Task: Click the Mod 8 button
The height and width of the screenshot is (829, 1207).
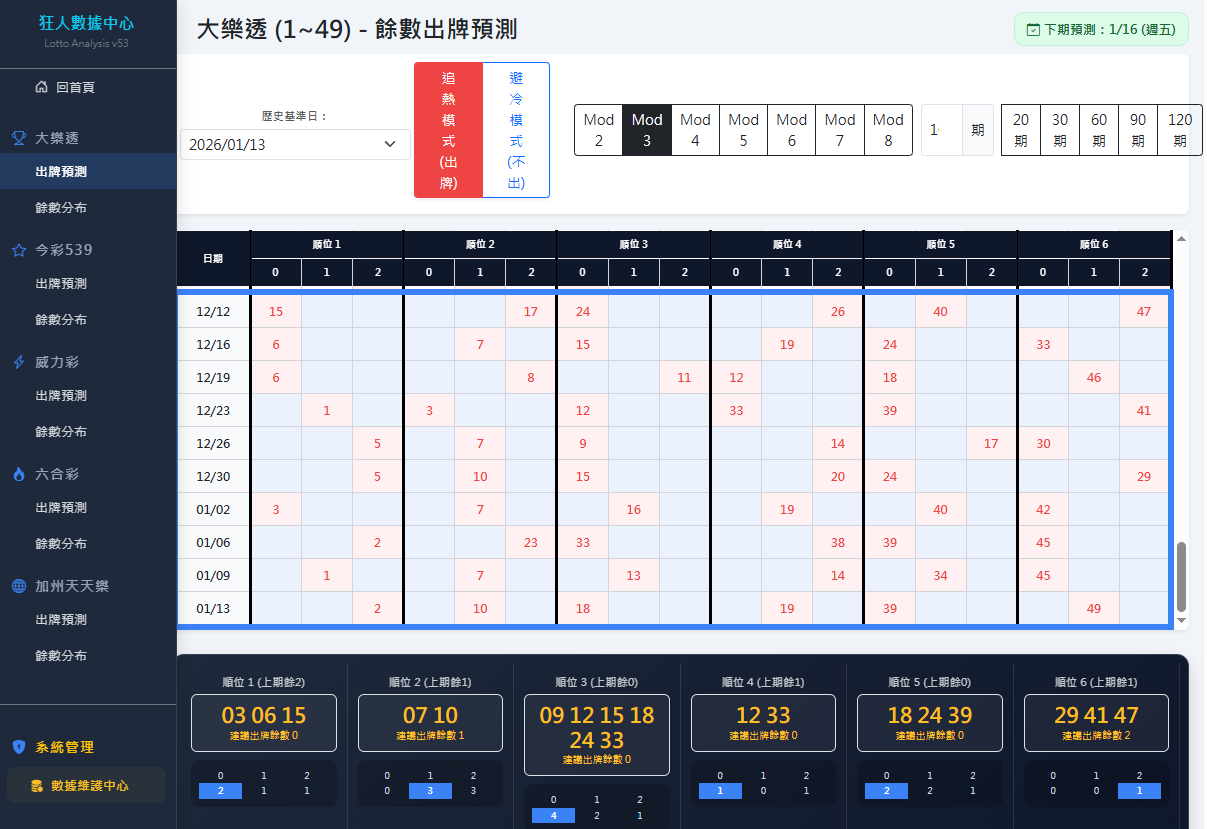Action: click(888, 130)
